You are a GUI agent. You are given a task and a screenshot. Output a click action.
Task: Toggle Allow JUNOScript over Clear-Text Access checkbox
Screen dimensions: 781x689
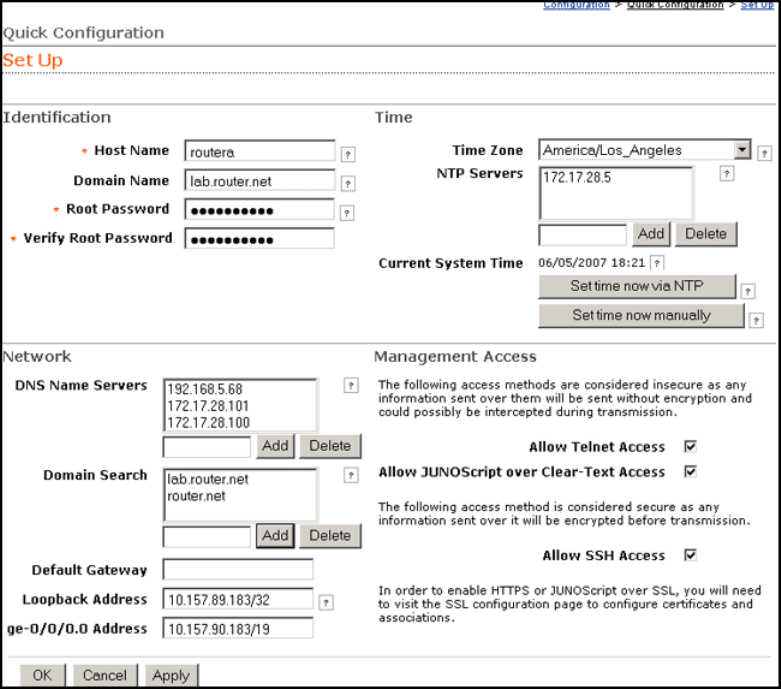690,471
